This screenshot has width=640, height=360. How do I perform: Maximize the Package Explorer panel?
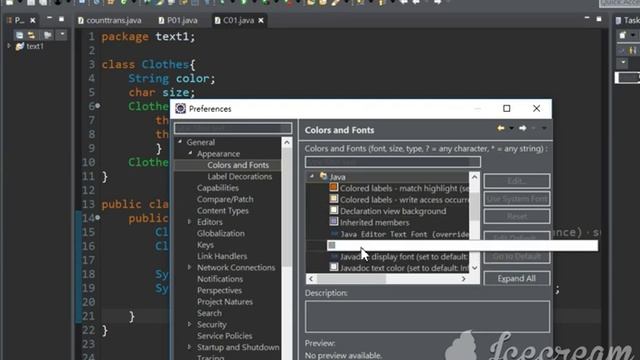61,19
